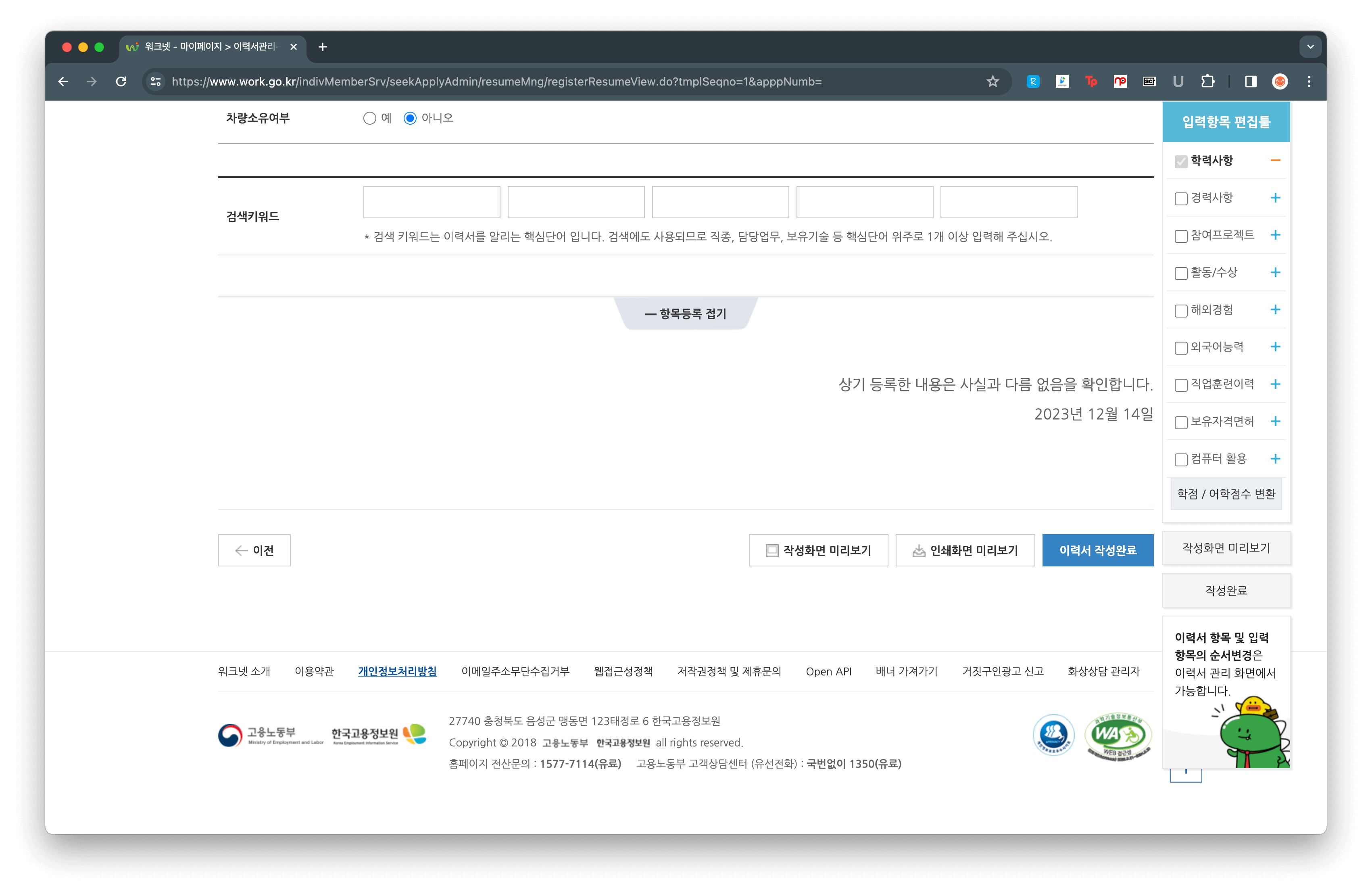Expand 참여프로젝트 with its plus icon
The image size is (1372, 894).
[x=1275, y=235]
